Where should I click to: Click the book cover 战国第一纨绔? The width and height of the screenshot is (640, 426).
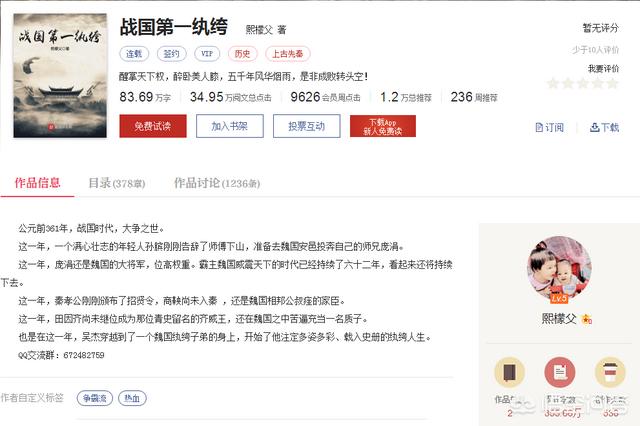(x=60, y=75)
